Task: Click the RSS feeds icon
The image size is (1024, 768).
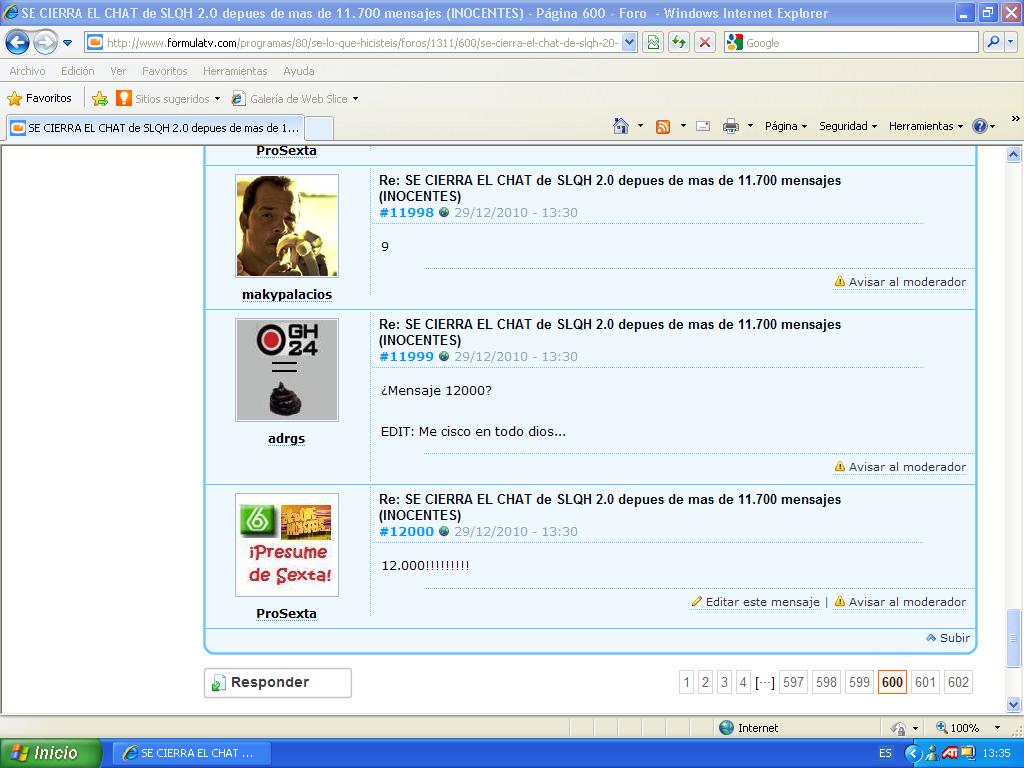Action: tap(663, 126)
